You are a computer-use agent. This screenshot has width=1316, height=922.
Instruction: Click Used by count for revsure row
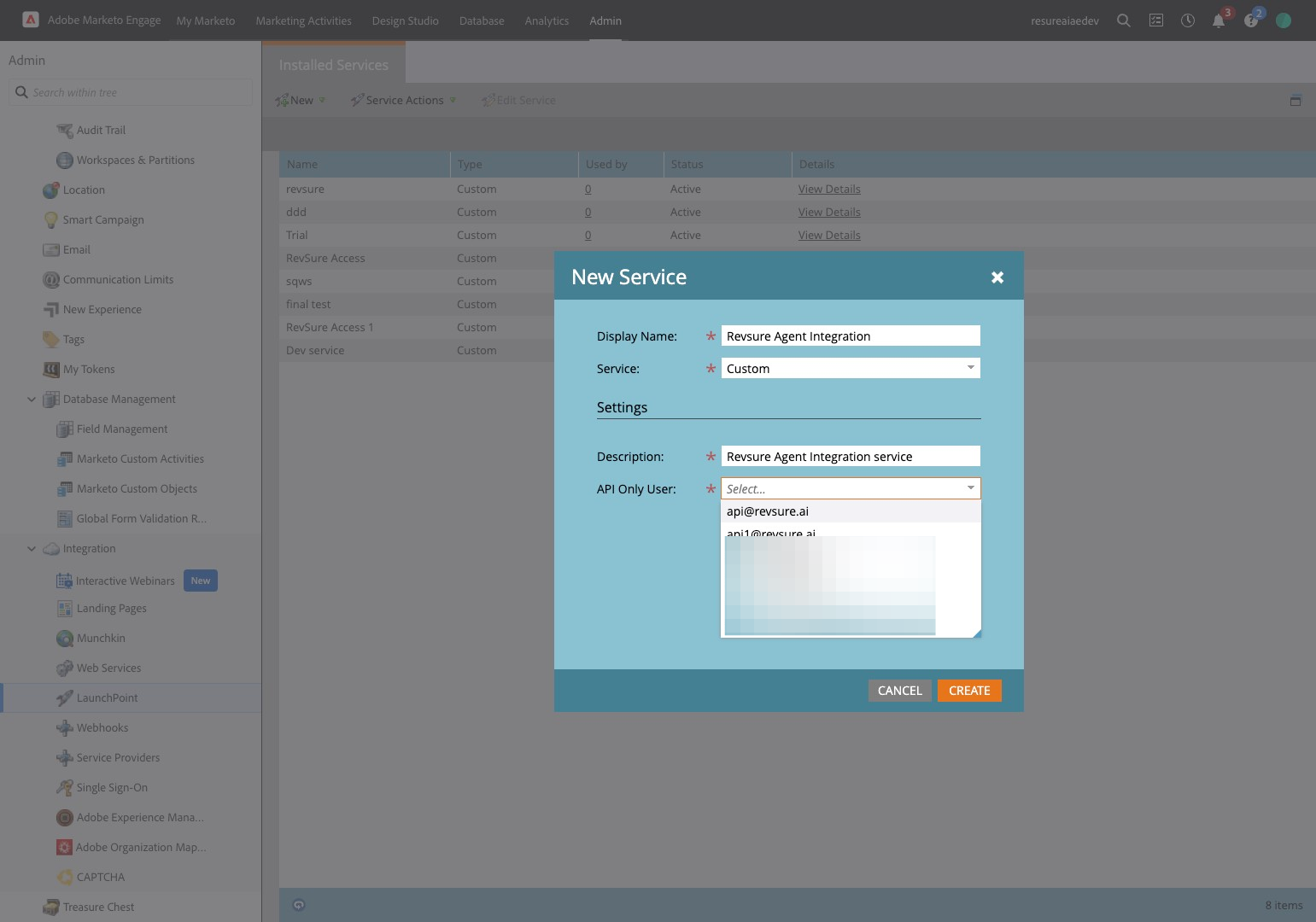(588, 190)
